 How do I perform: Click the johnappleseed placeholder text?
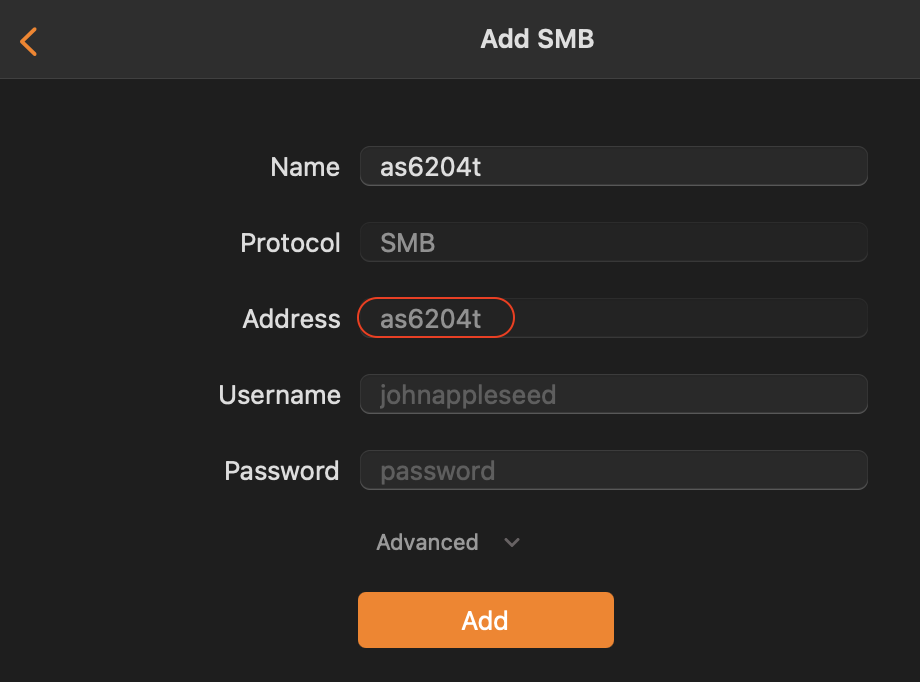[x=467, y=395]
